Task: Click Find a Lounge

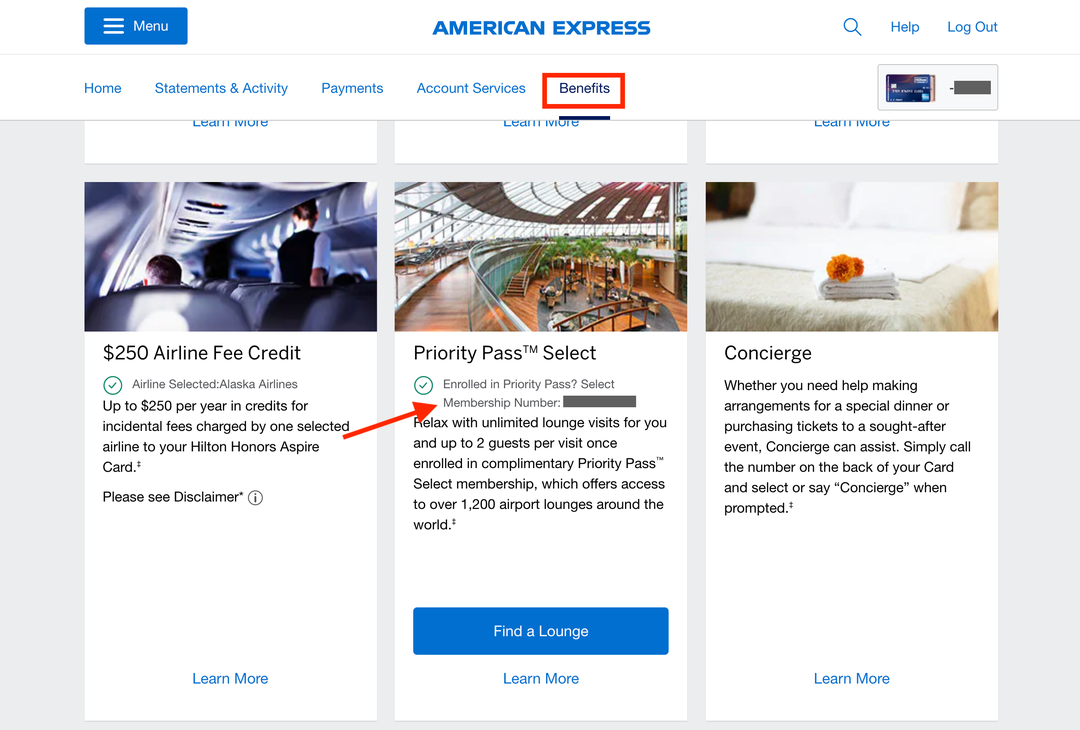Action: [x=540, y=631]
